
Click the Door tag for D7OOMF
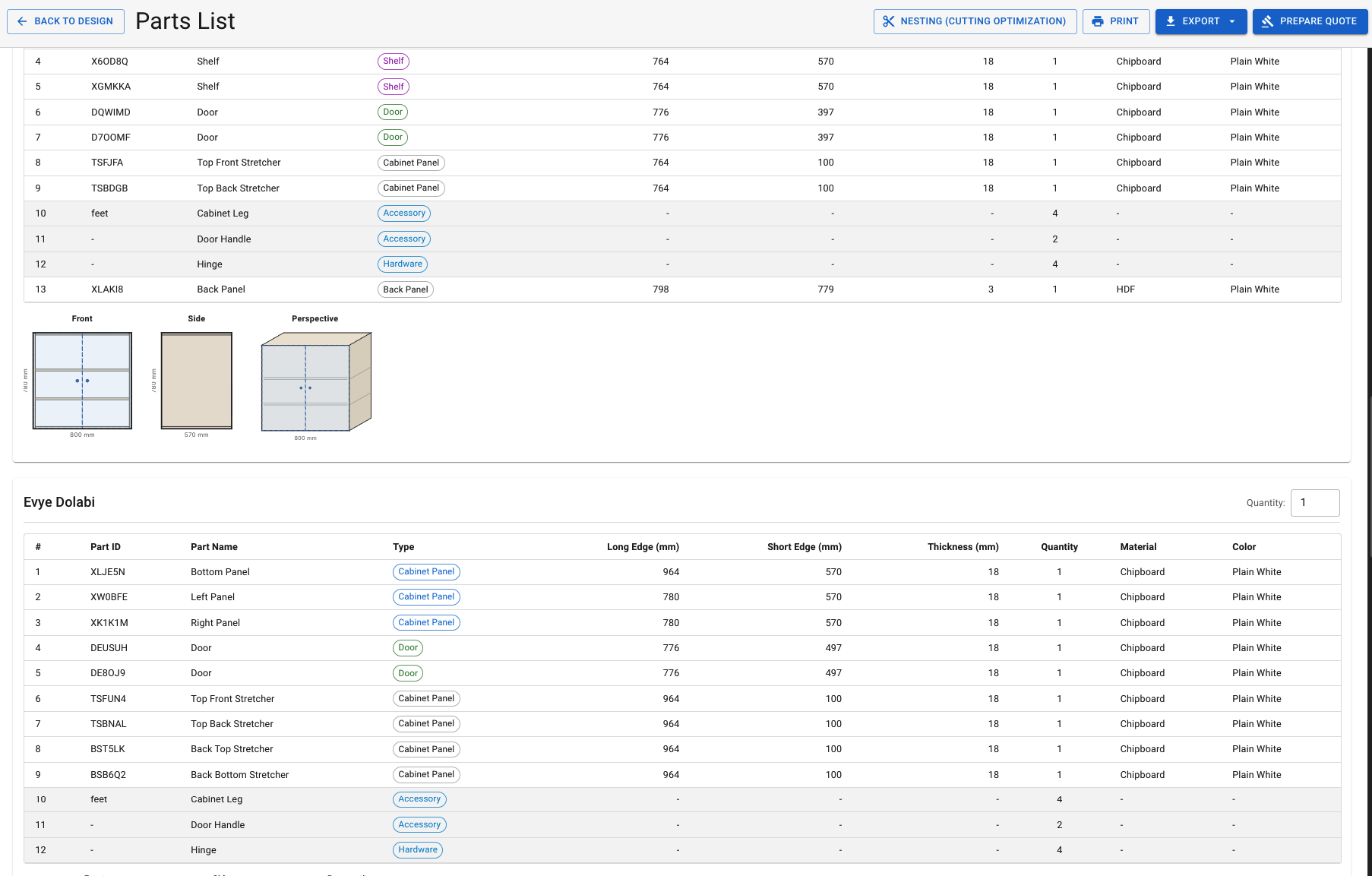point(393,138)
